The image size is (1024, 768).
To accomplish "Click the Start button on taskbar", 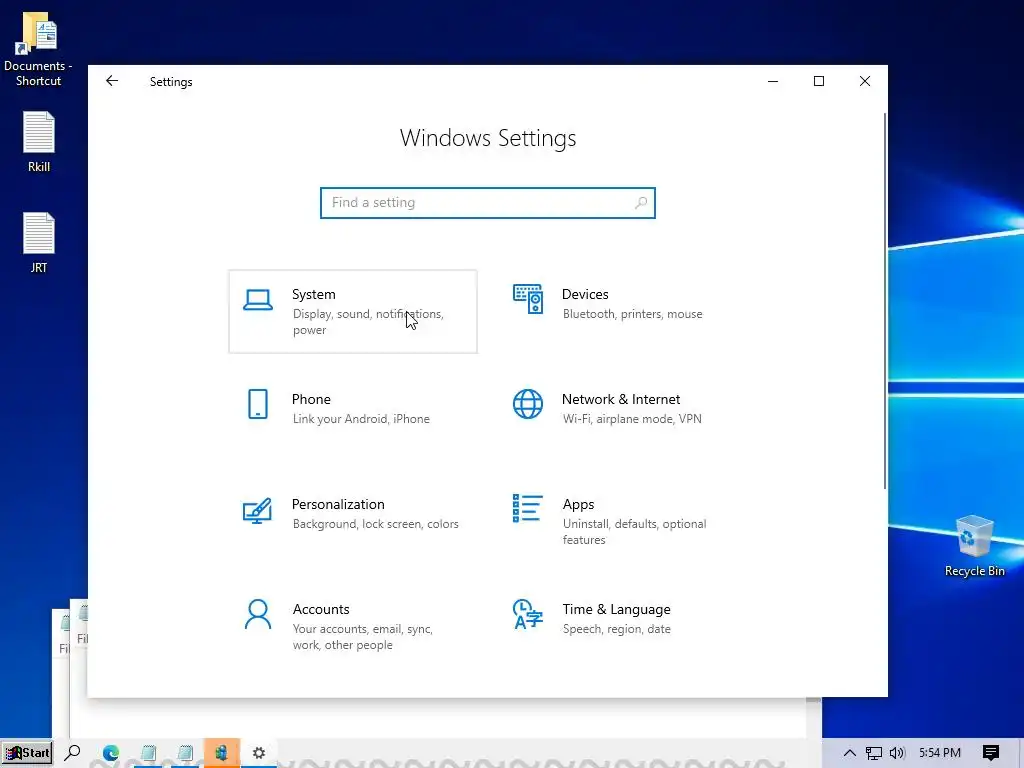I will coord(27,753).
